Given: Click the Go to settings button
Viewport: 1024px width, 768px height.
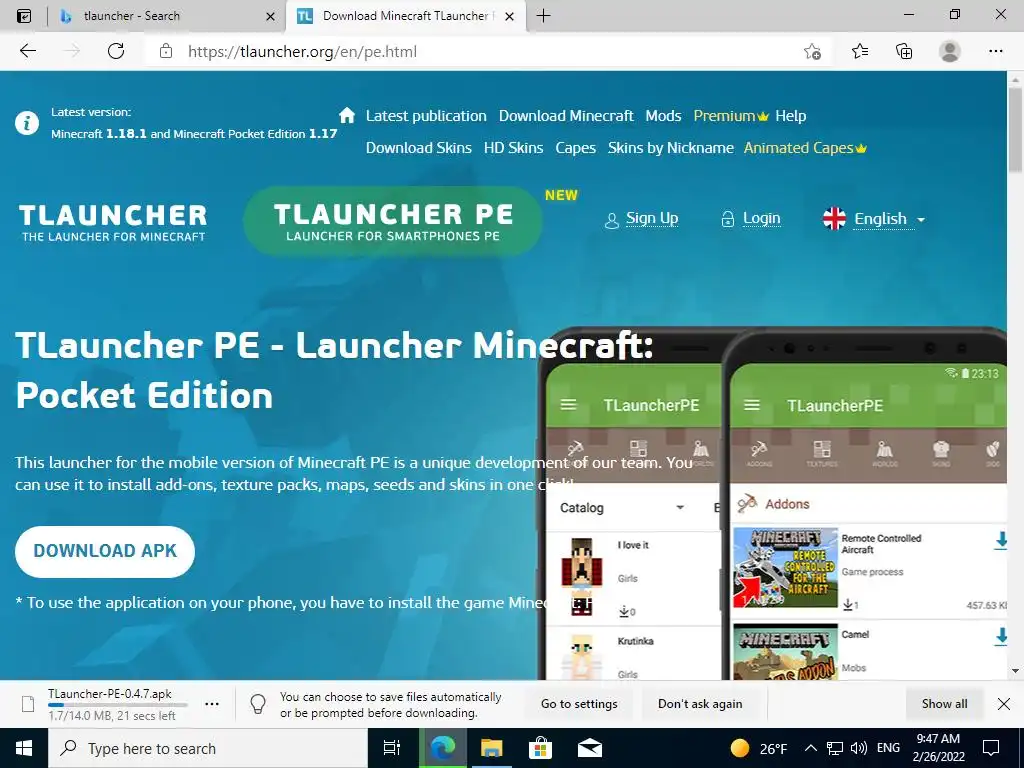Looking at the screenshot, I should tap(579, 704).
